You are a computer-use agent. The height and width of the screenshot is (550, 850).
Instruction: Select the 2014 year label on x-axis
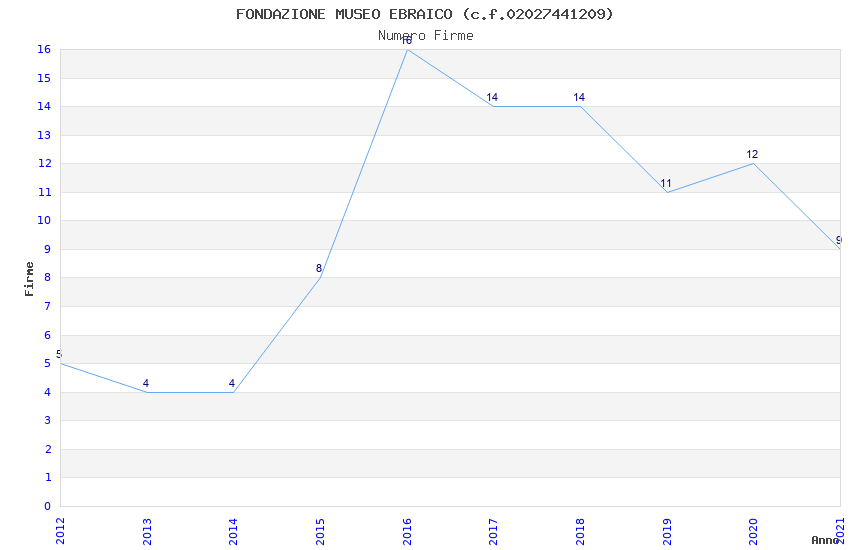(233, 531)
